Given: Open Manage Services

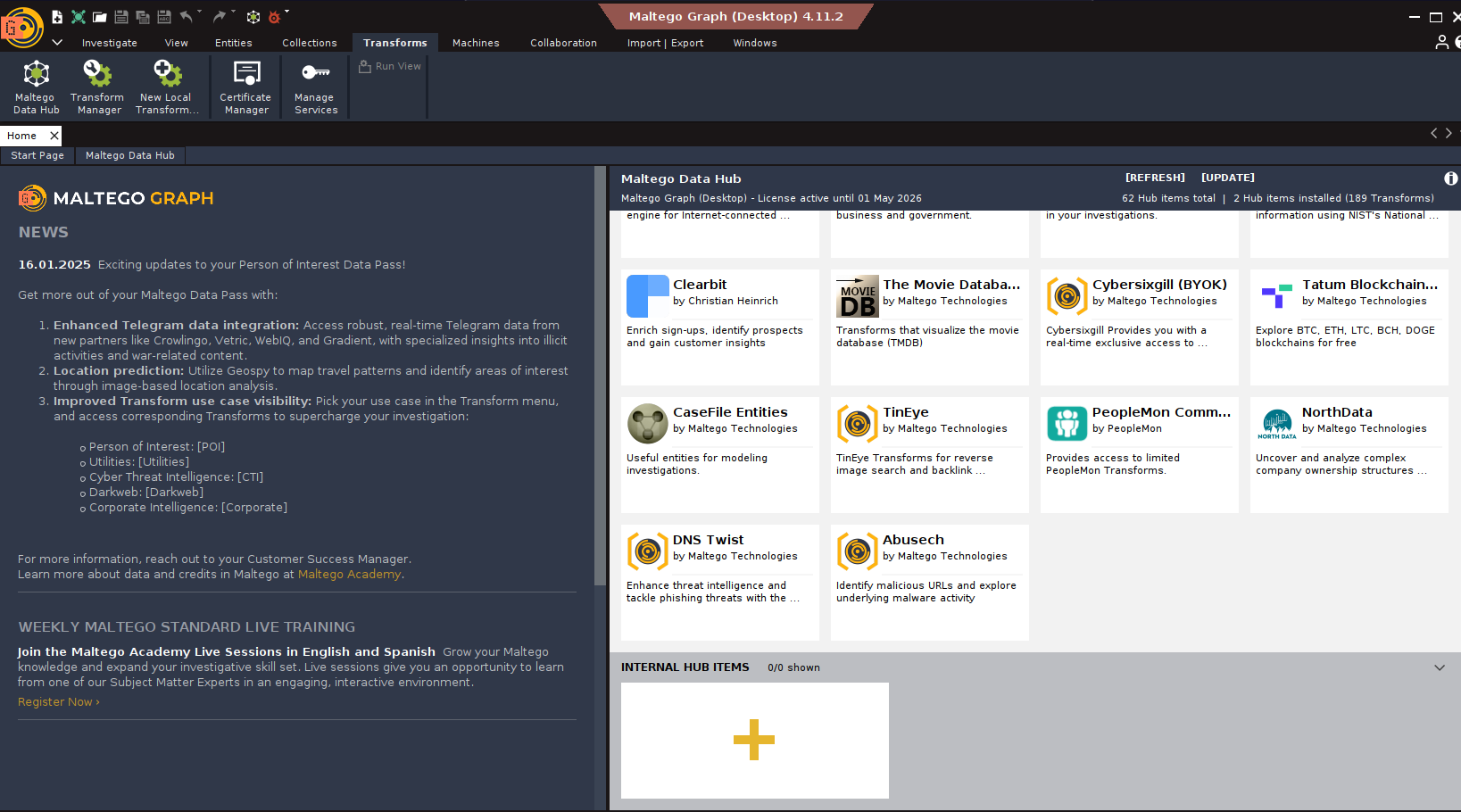Looking at the screenshot, I should click(313, 86).
